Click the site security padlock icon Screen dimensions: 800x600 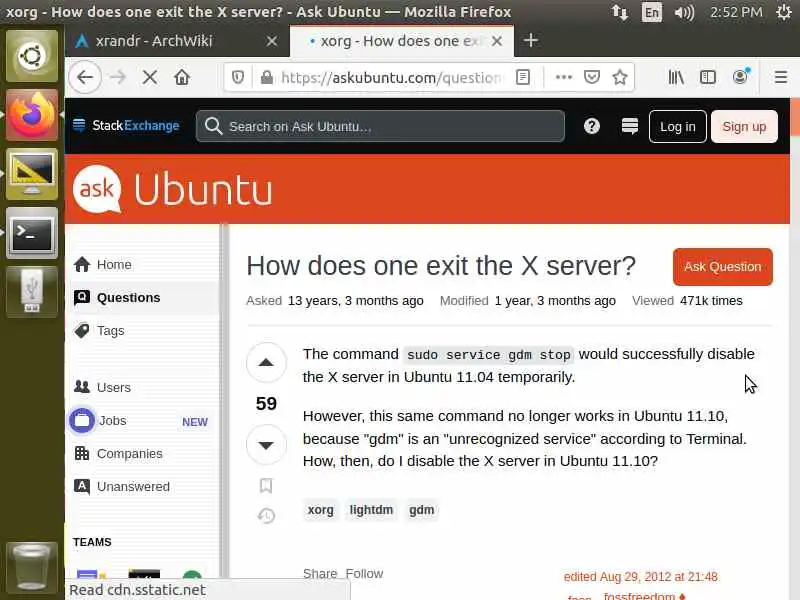tap(266, 78)
